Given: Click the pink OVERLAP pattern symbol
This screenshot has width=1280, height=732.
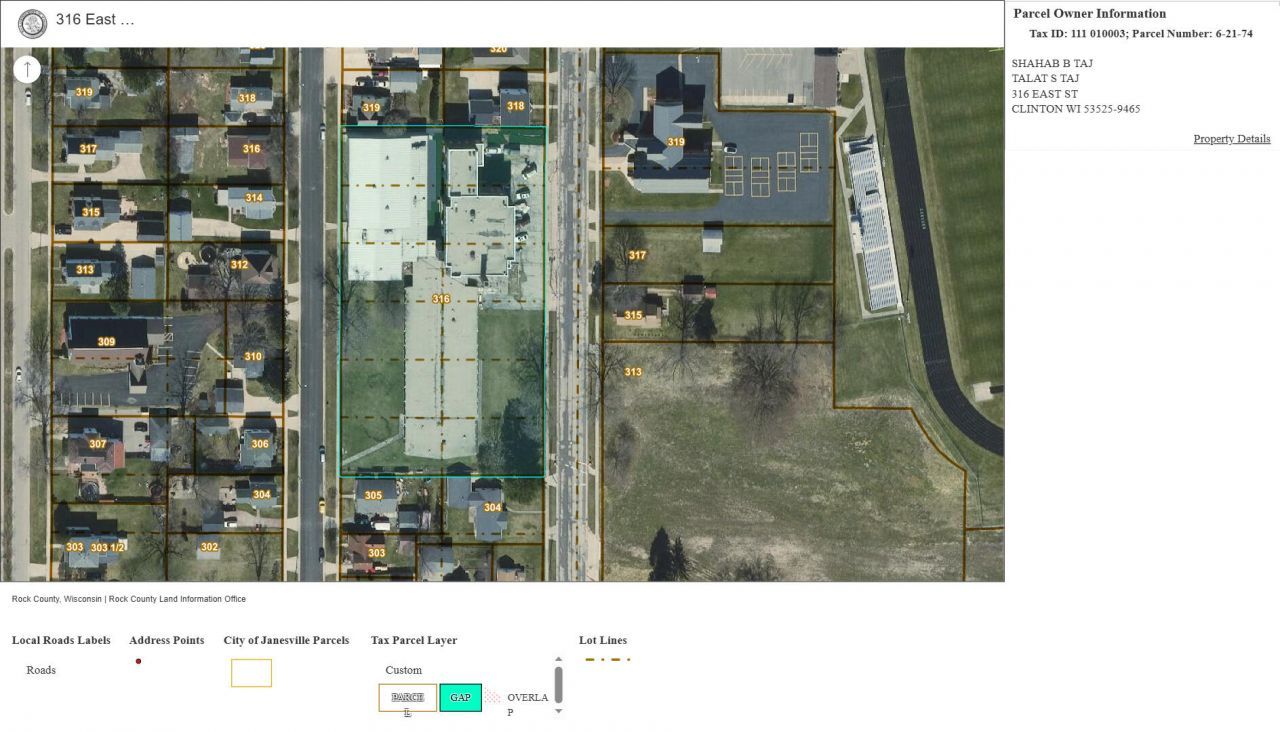Looking at the screenshot, I should point(492,697).
